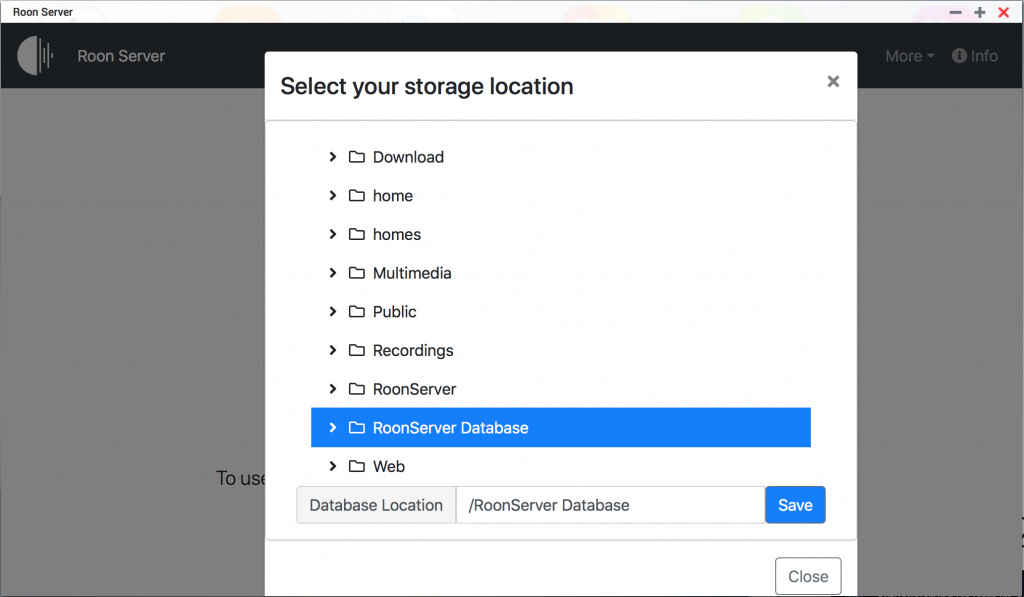
Task: Click the Database Location path field
Action: point(610,505)
